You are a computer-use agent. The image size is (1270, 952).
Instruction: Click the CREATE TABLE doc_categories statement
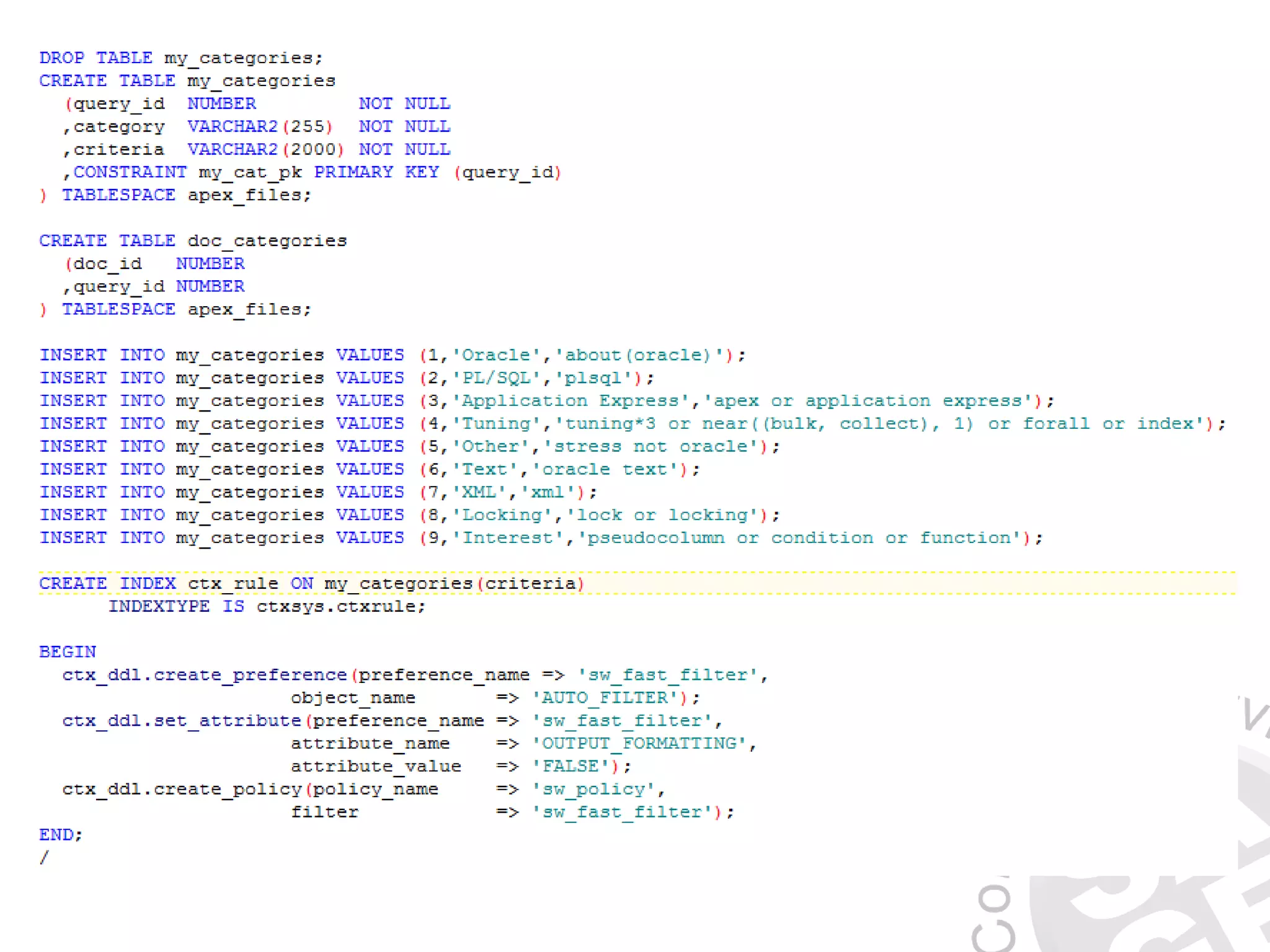tap(193, 240)
